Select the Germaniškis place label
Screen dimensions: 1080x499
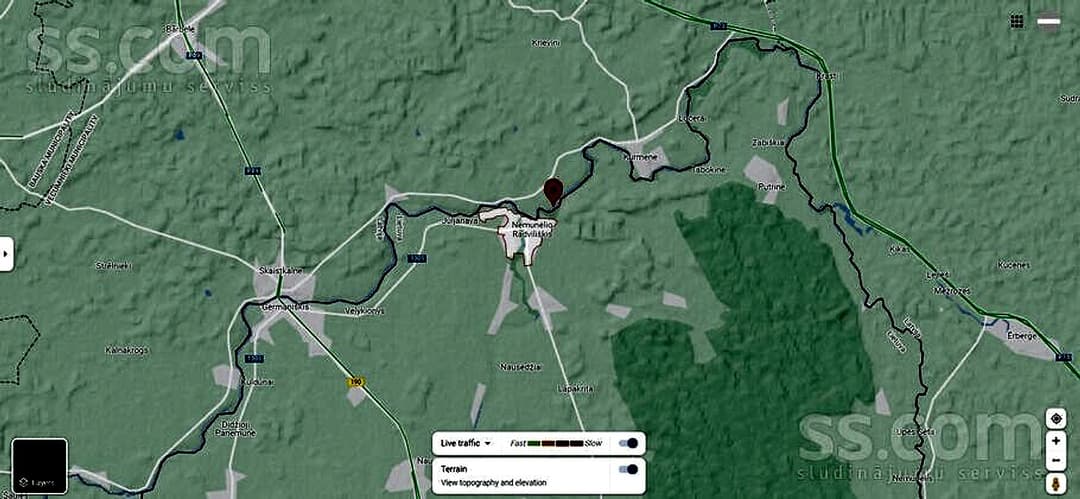point(286,305)
